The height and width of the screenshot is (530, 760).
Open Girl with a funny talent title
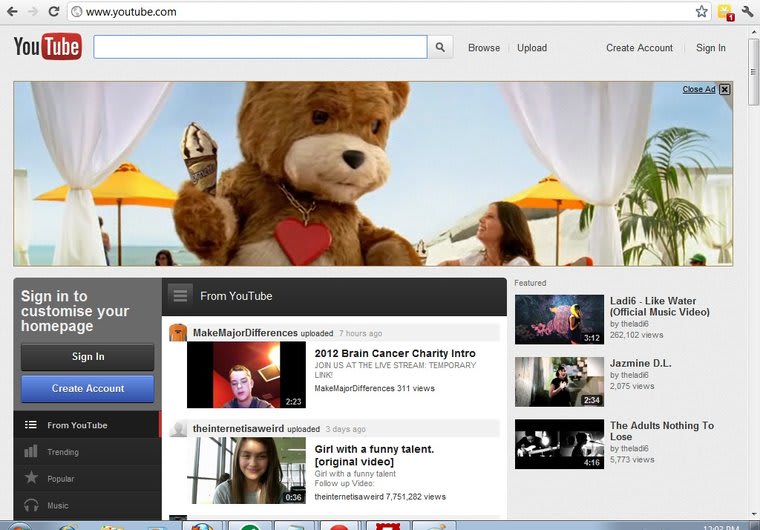tap(374, 455)
